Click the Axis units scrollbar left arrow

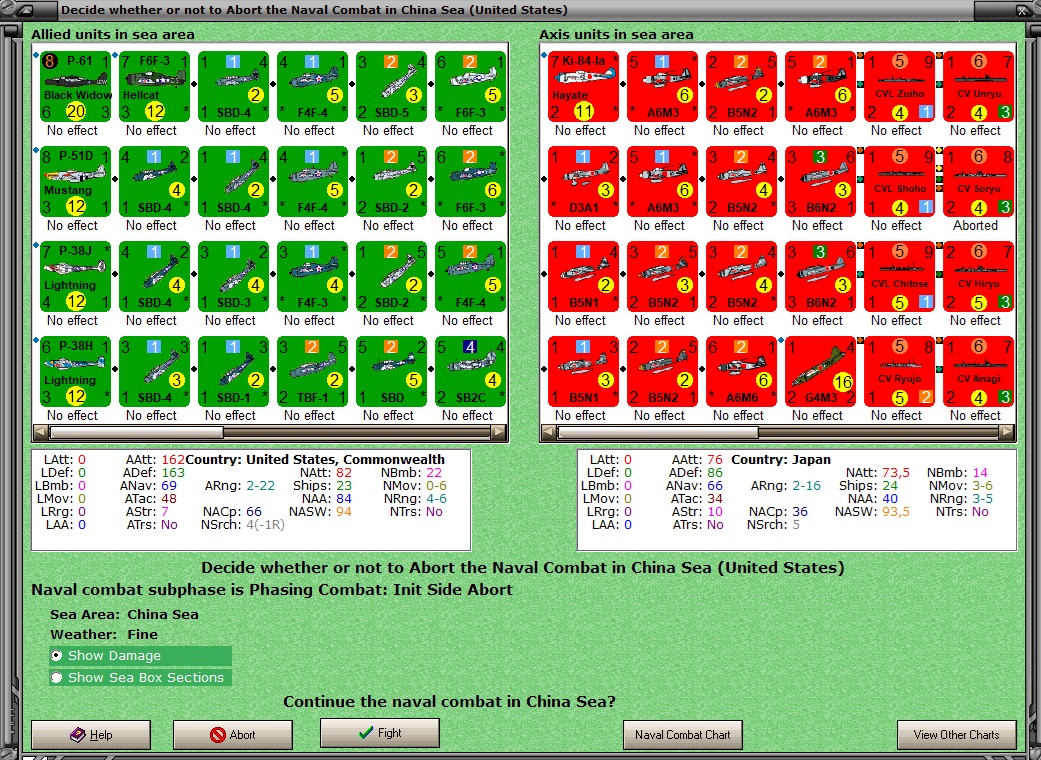tap(548, 432)
